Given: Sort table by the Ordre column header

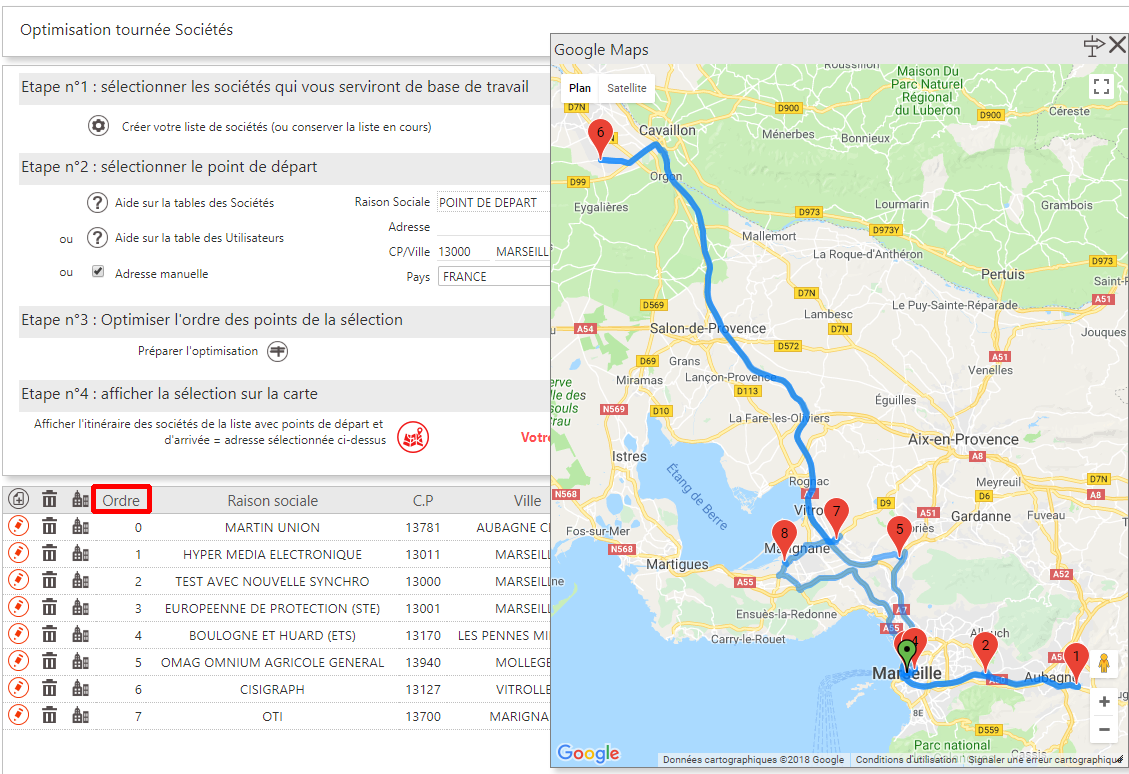Looking at the screenshot, I should tap(121, 500).
